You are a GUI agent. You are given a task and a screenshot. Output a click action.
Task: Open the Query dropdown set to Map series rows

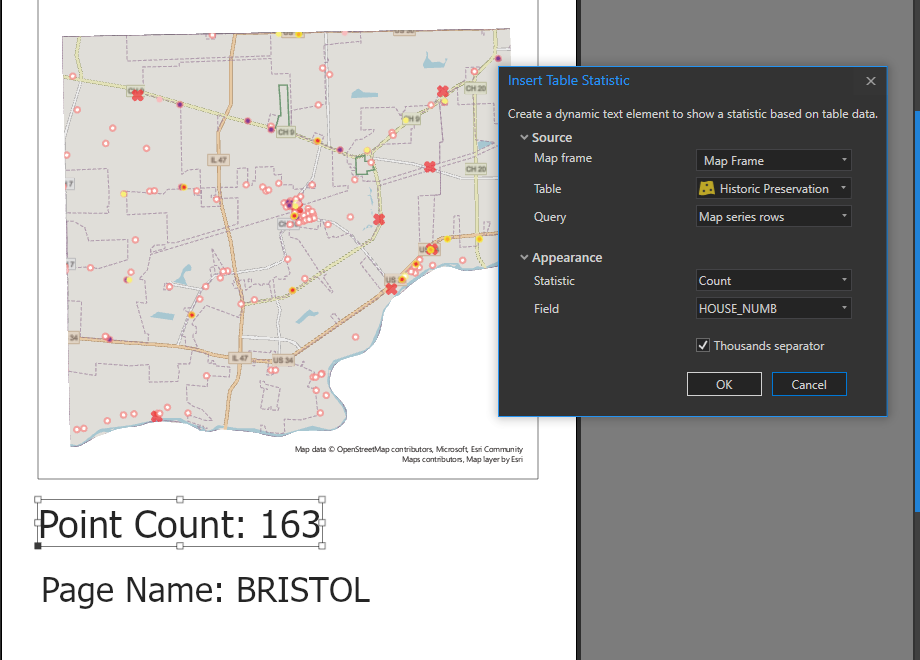pos(773,217)
